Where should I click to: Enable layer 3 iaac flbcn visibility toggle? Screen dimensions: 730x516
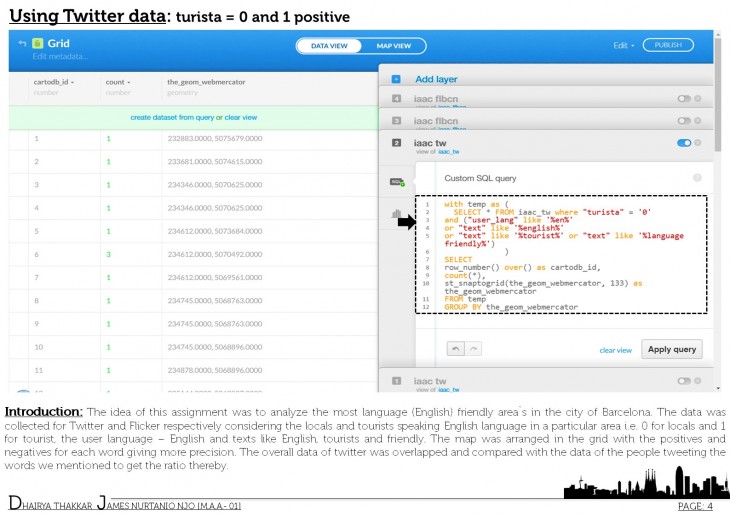coord(684,122)
